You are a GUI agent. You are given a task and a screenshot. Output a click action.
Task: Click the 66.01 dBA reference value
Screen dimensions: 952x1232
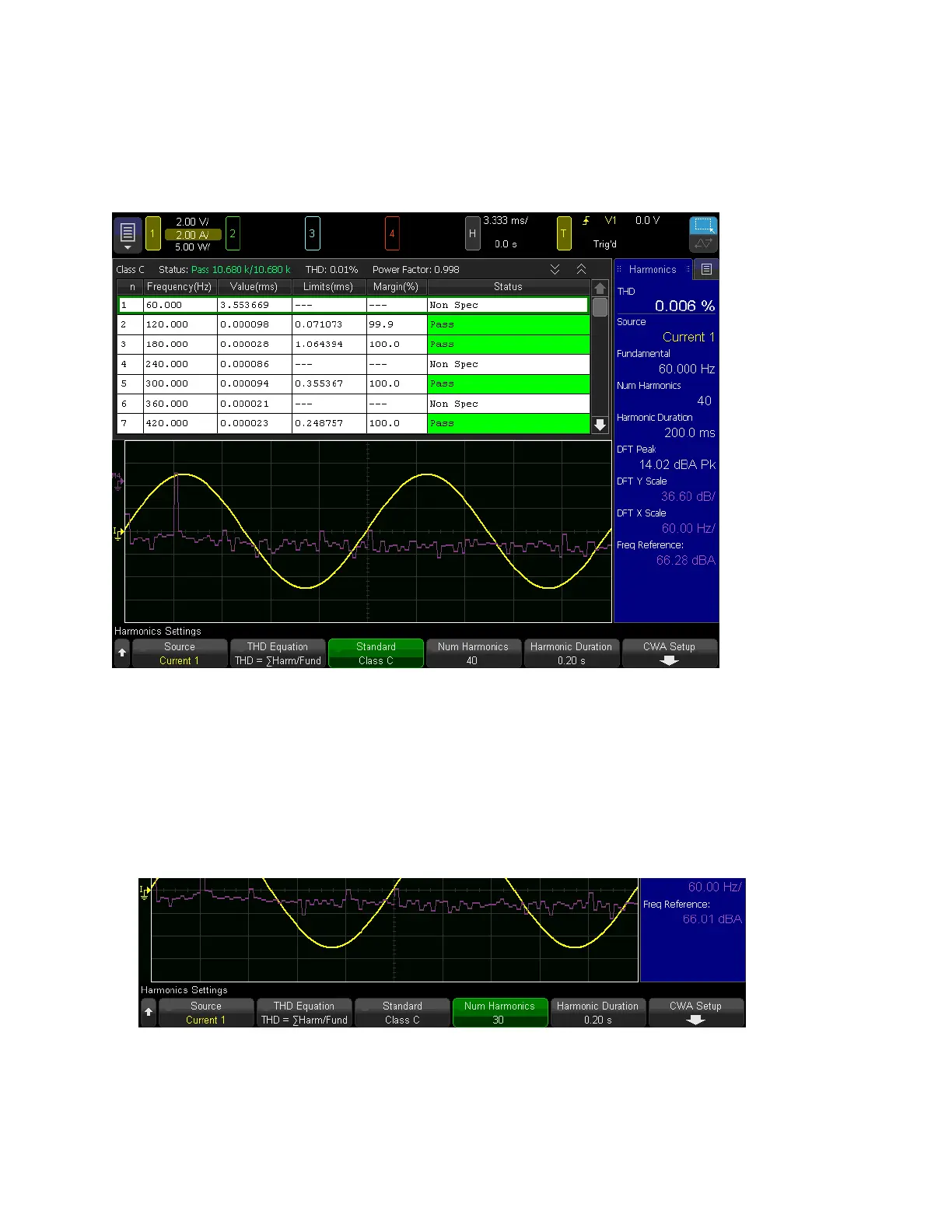point(712,919)
